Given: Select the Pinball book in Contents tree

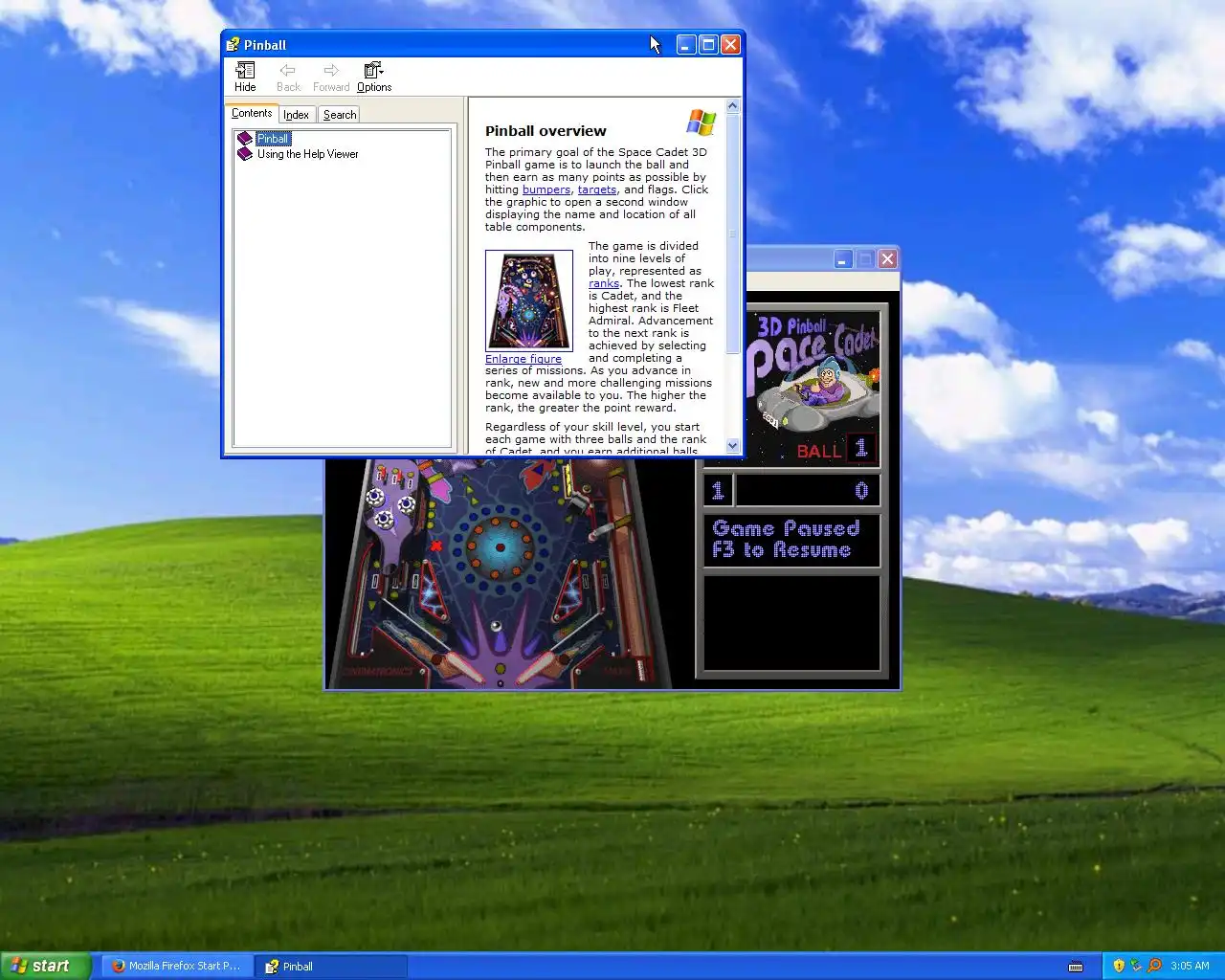Looking at the screenshot, I should click(273, 139).
